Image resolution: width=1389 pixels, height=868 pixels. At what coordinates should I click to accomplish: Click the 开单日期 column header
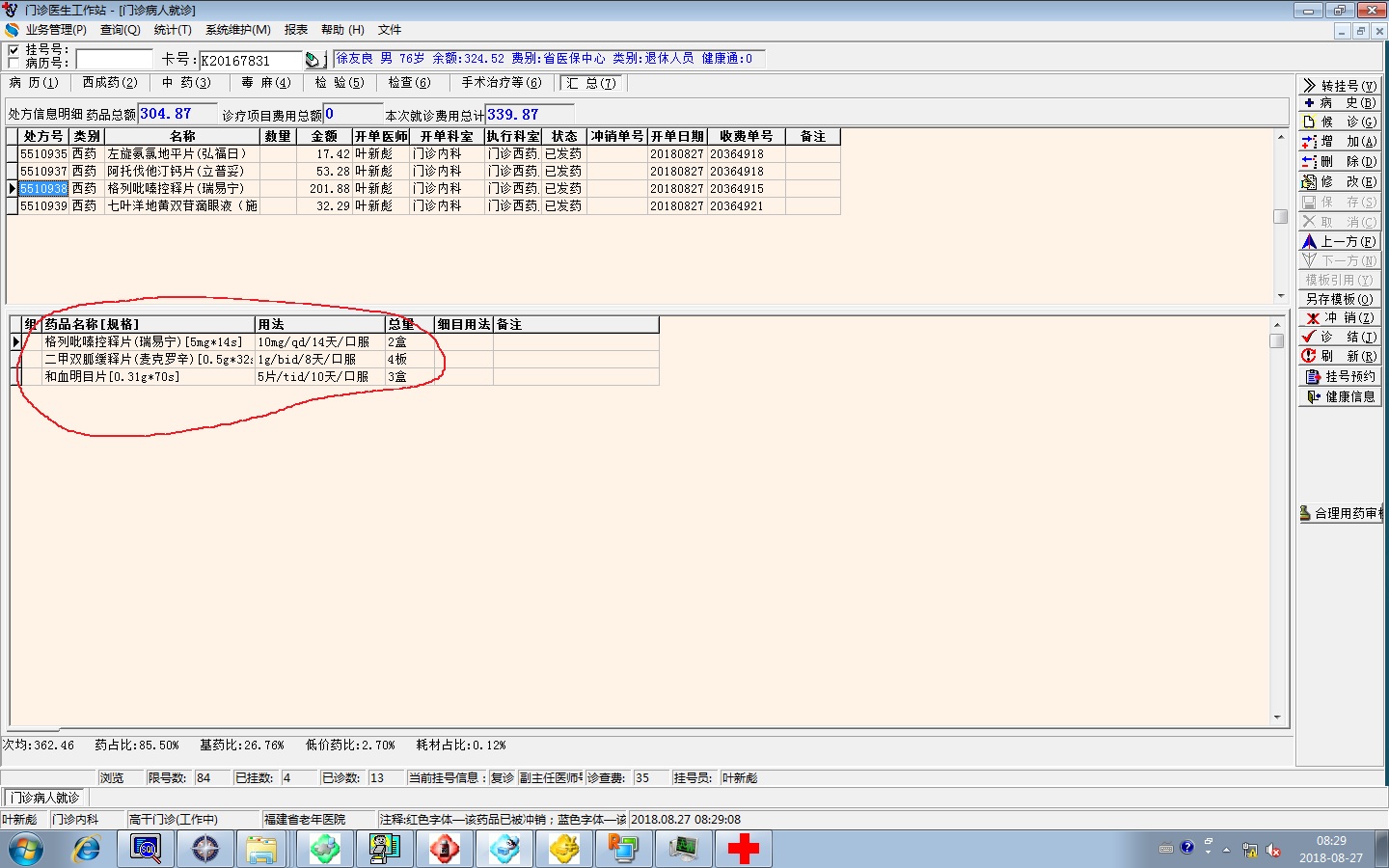click(x=677, y=137)
